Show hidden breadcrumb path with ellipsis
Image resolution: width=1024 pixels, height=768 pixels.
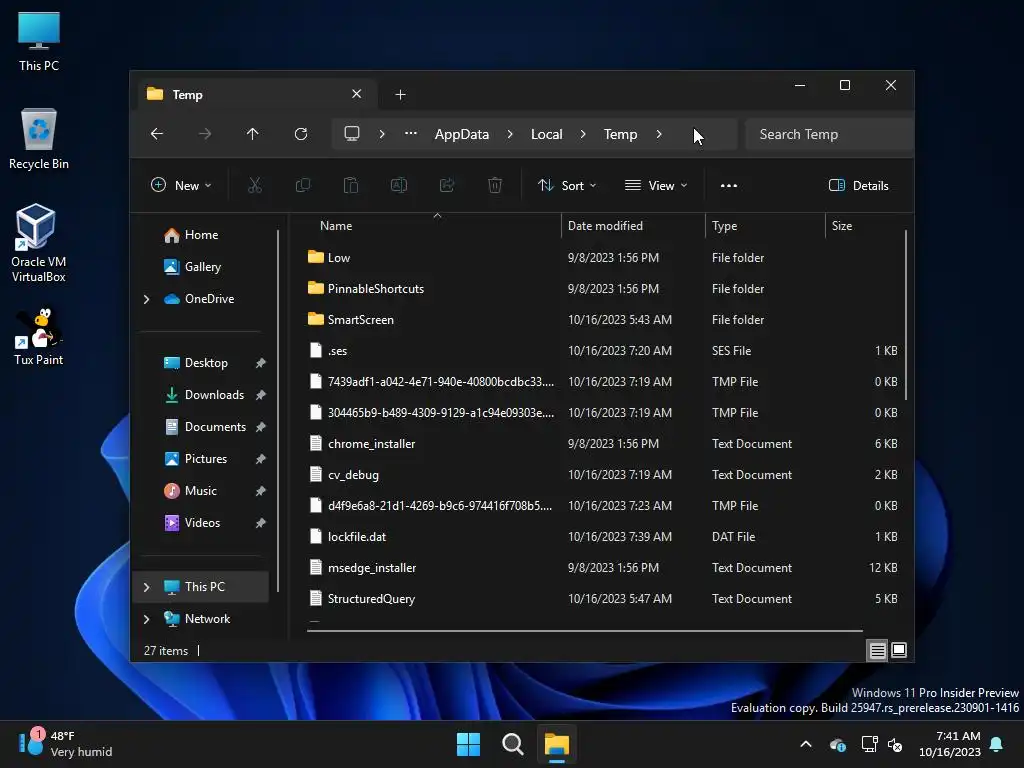tap(411, 134)
